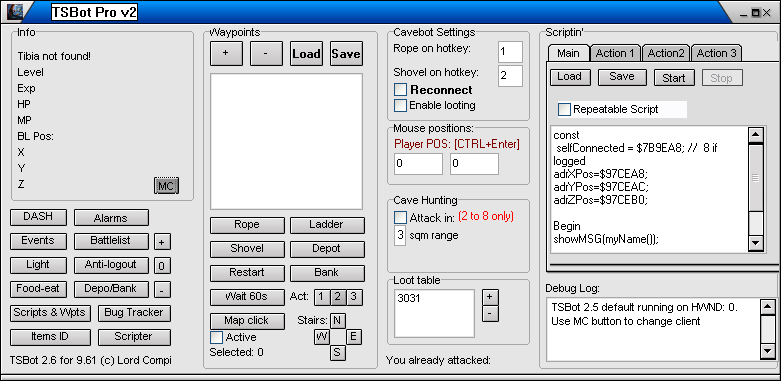Viewport: 781px width, 381px height.
Task: Select loot table entry 3031
Action: pyautogui.click(x=409, y=299)
